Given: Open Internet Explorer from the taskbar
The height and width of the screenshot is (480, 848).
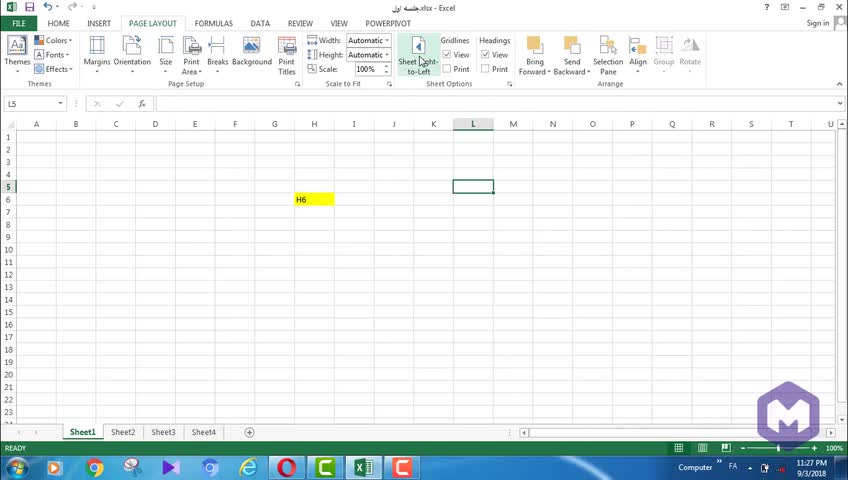Looking at the screenshot, I should coord(248,467).
